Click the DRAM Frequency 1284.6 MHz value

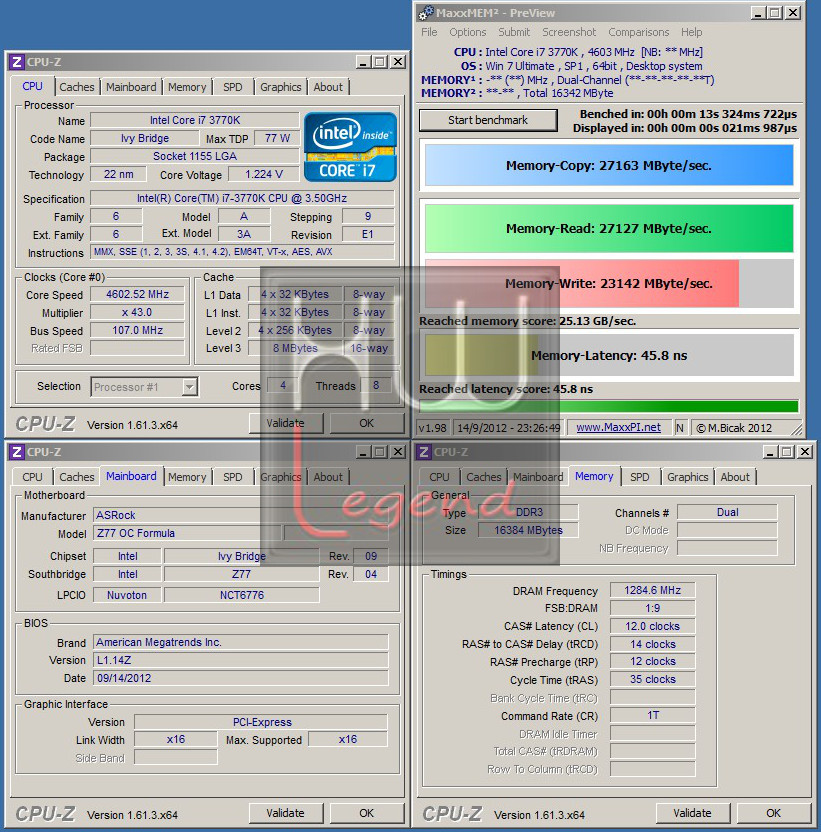point(652,591)
